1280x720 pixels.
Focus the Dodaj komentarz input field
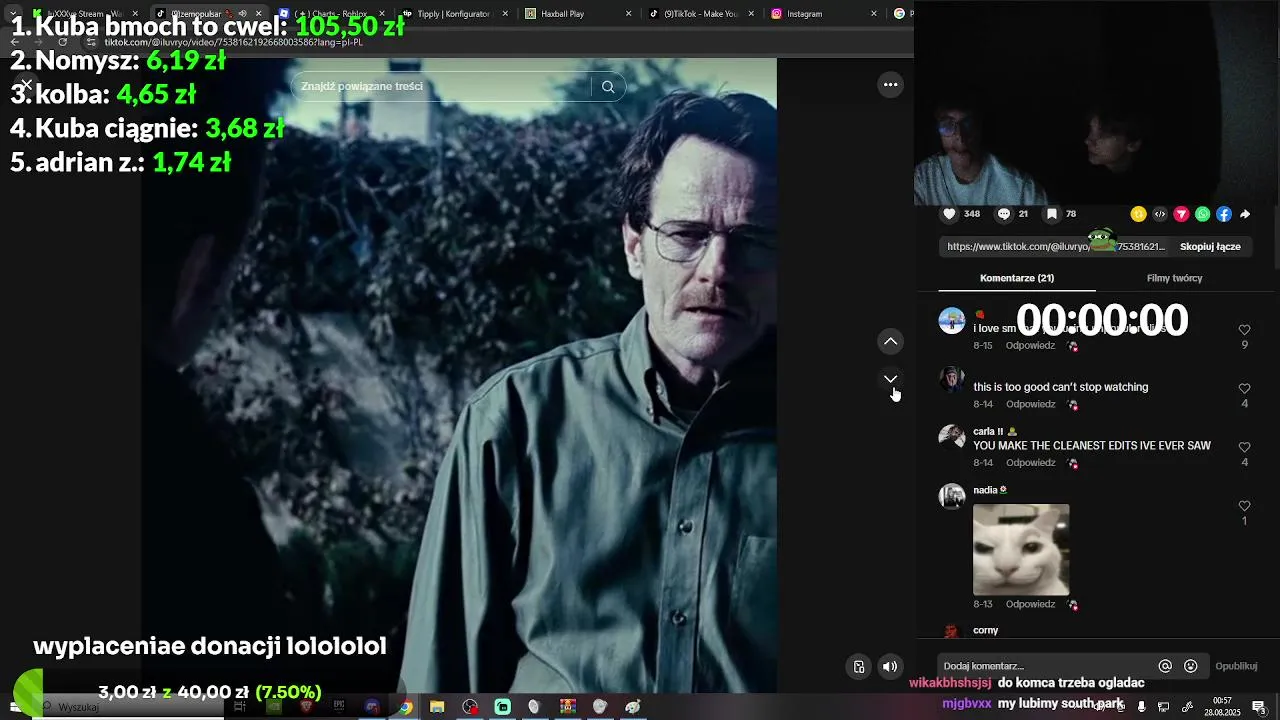[1045, 666]
